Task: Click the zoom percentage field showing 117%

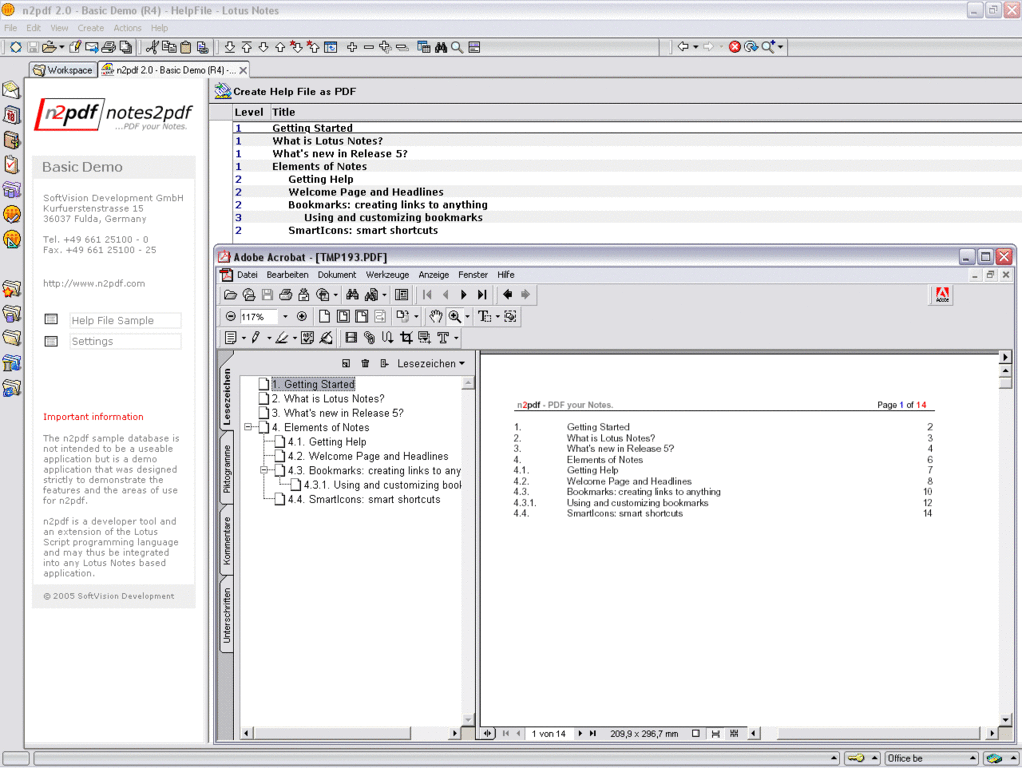Action: pos(259,317)
